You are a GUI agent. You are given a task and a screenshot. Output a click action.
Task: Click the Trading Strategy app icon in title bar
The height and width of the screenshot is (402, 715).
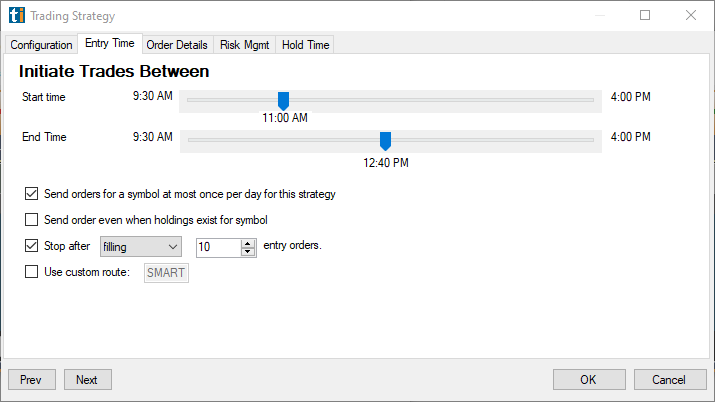click(x=16, y=16)
